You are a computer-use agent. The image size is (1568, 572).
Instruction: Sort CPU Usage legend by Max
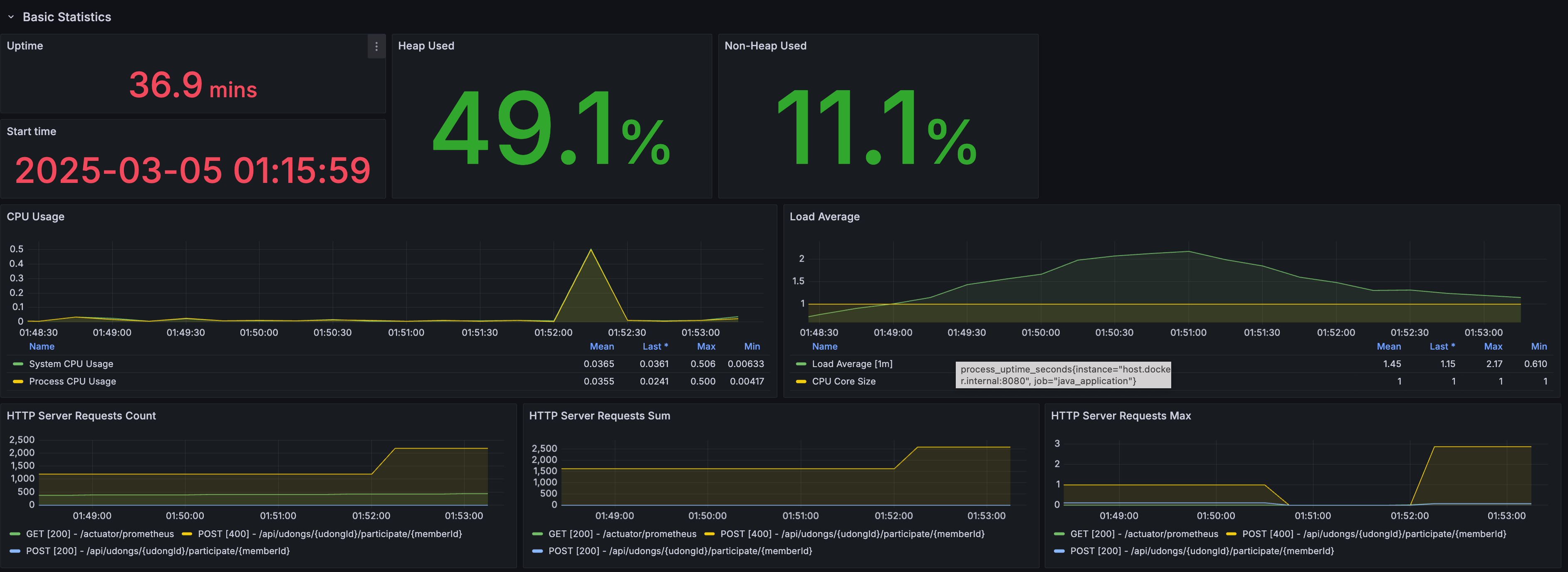706,346
